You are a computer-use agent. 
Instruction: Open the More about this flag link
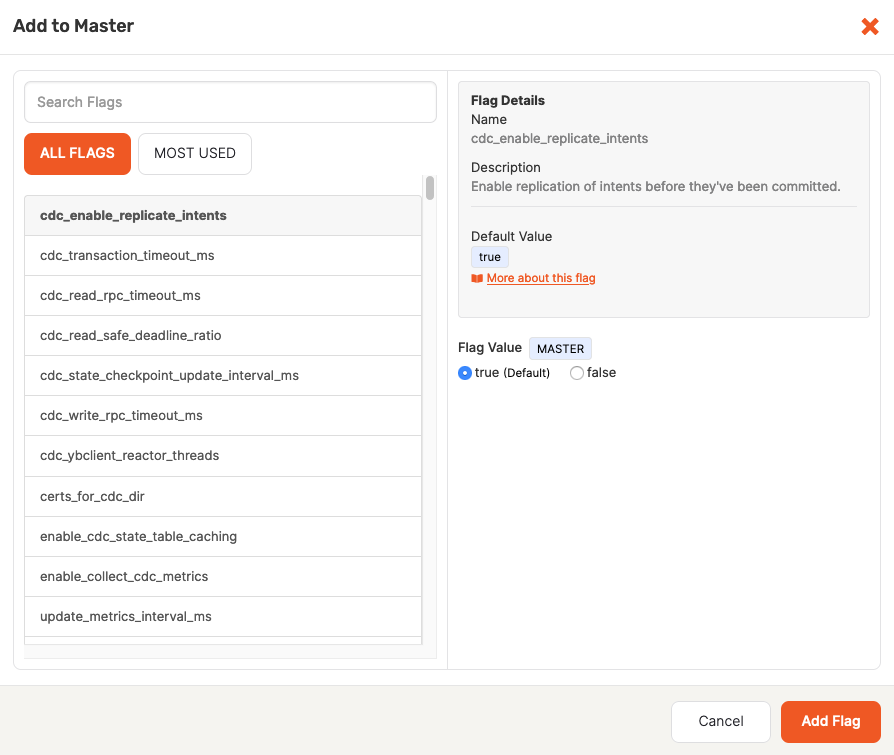point(540,277)
